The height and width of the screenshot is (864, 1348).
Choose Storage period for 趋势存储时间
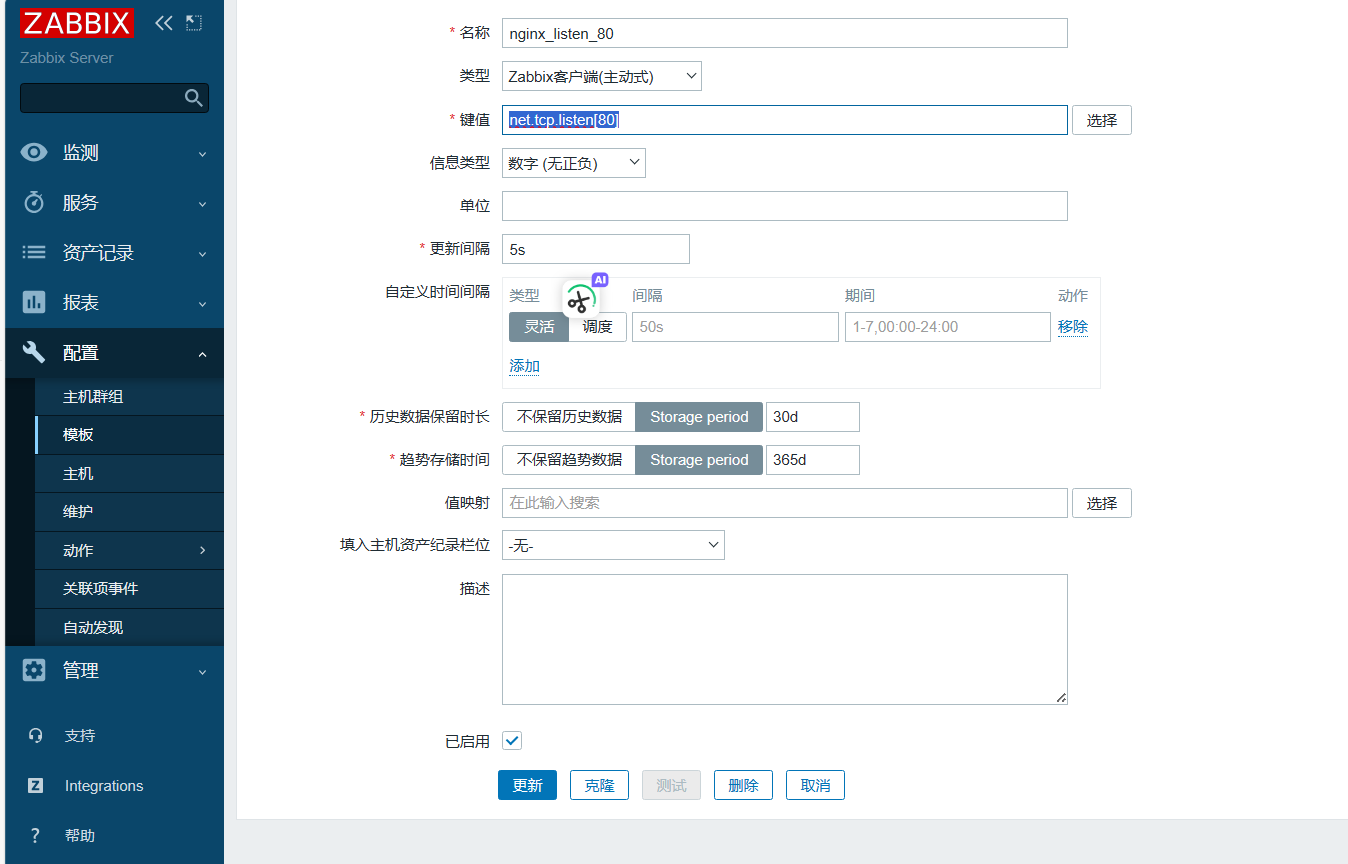pyautogui.click(x=699, y=460)
